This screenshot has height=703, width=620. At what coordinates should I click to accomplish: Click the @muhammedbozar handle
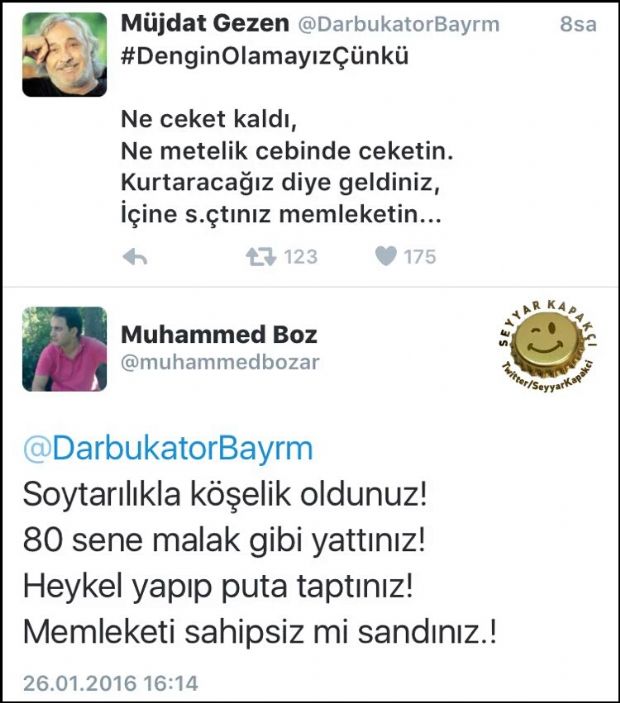(220, 363)
